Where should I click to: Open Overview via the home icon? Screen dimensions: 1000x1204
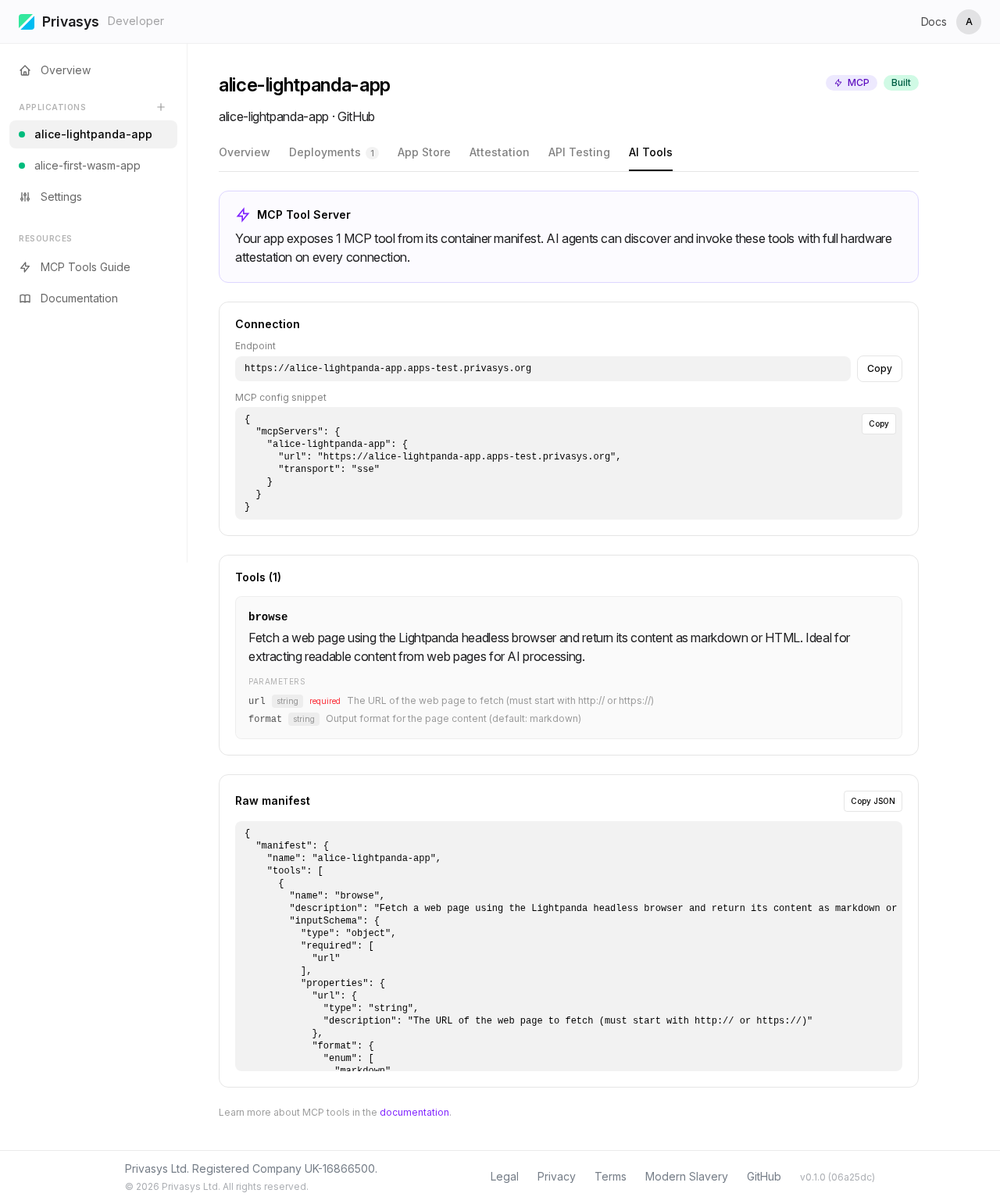(x=24, y=70)
